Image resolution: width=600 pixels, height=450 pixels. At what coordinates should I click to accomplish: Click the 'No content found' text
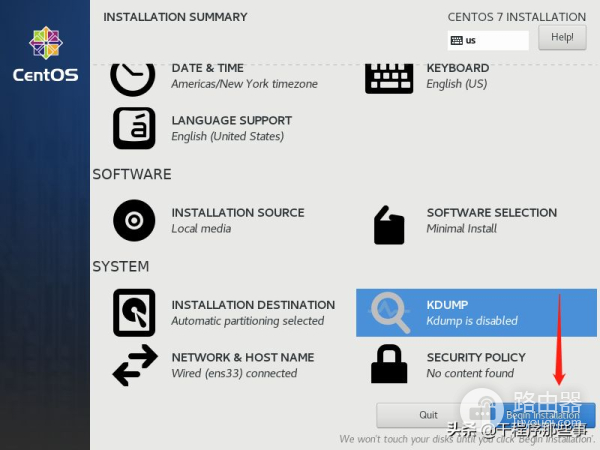point(470,373)
